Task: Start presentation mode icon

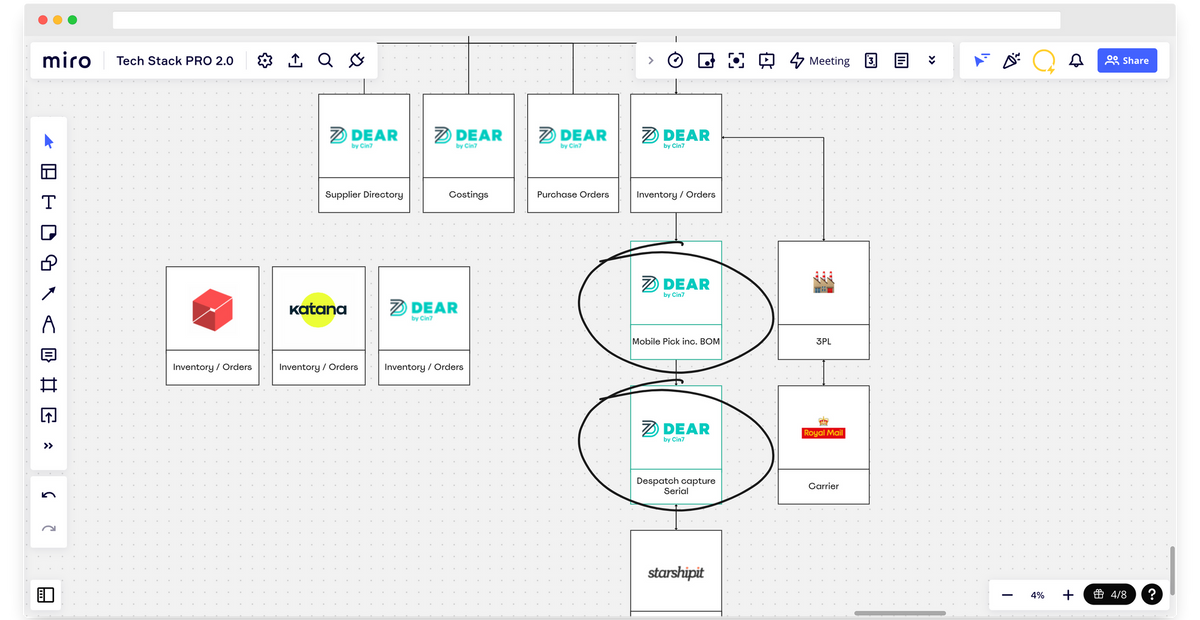Action: coord(767,60)
